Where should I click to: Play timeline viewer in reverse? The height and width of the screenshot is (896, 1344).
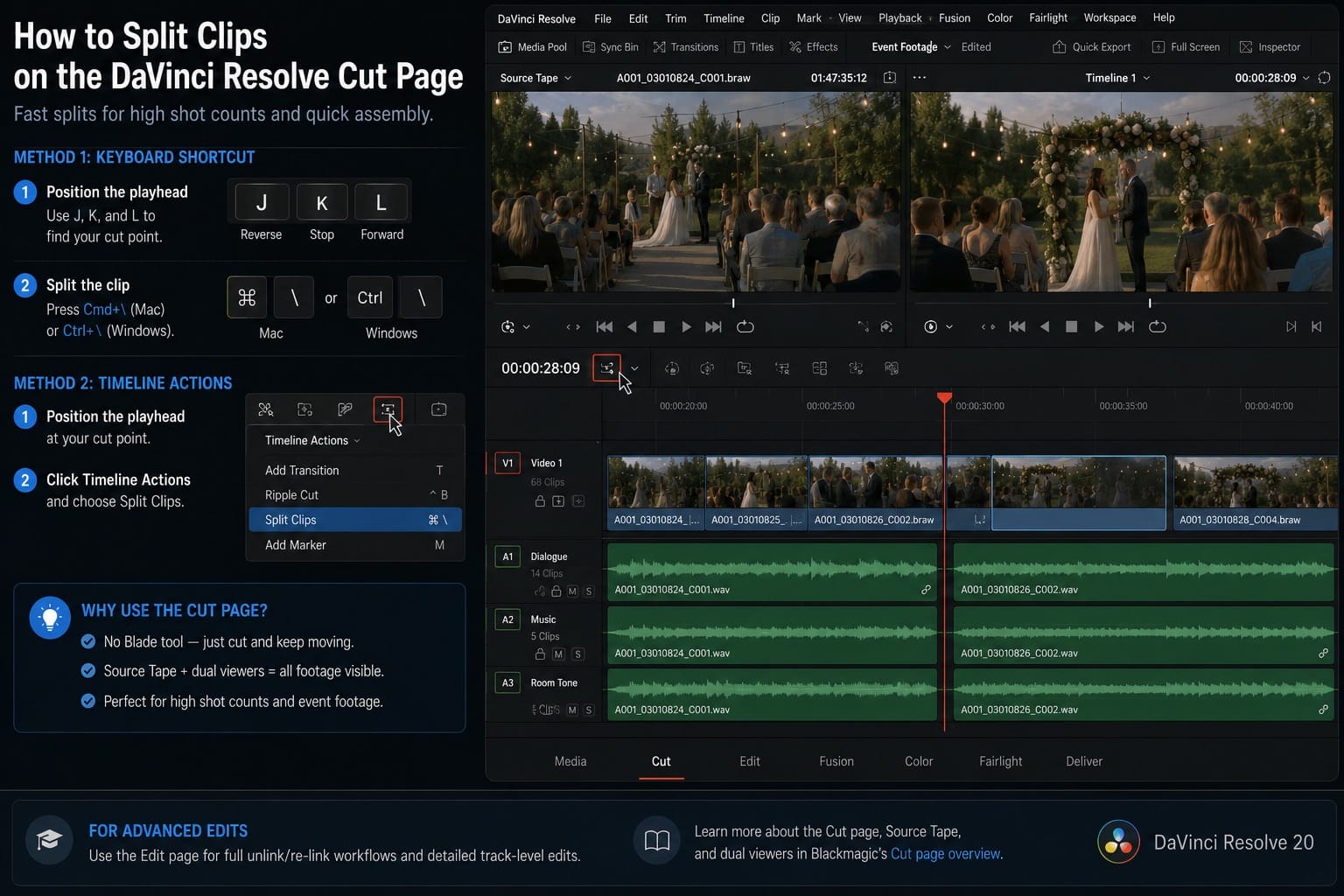(x=1044, y=326)
